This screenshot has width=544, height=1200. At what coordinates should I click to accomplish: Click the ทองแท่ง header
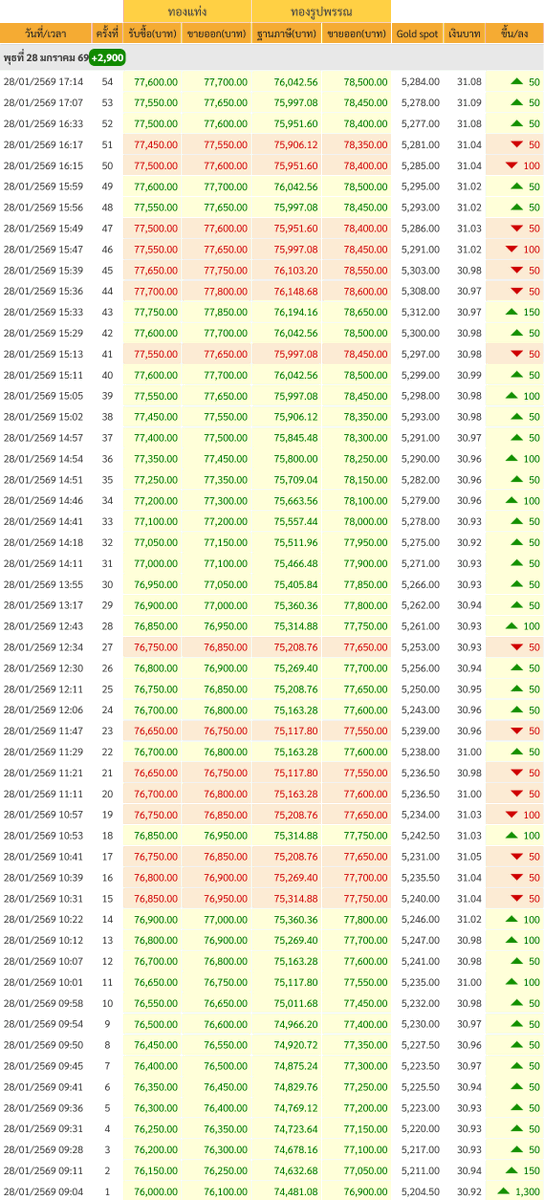(x=187, y=11)
